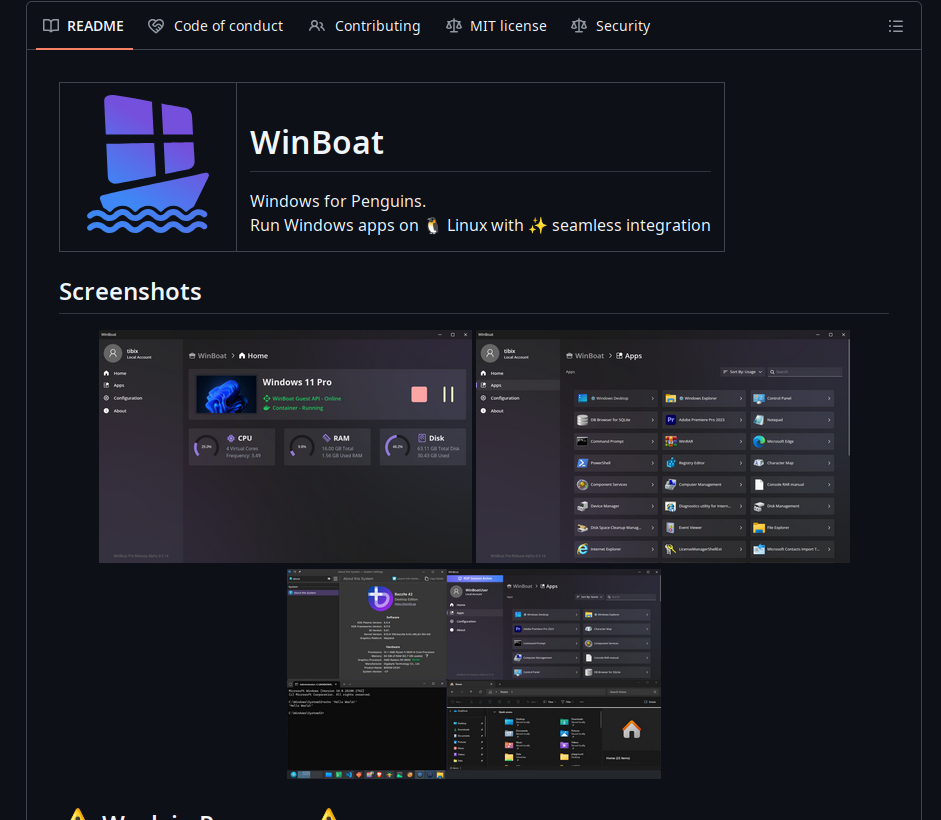Select Configuration in the Apps screenshot sidebar
The height and width of the screenshot is (820, 941).
click(505, 398)
